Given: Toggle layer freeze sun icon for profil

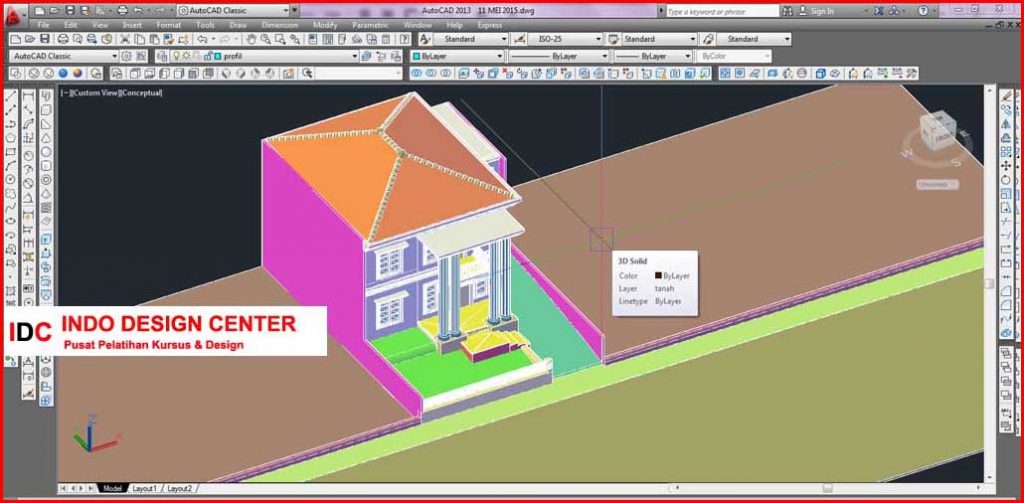Looking at the screenshot, I should 186,56.
